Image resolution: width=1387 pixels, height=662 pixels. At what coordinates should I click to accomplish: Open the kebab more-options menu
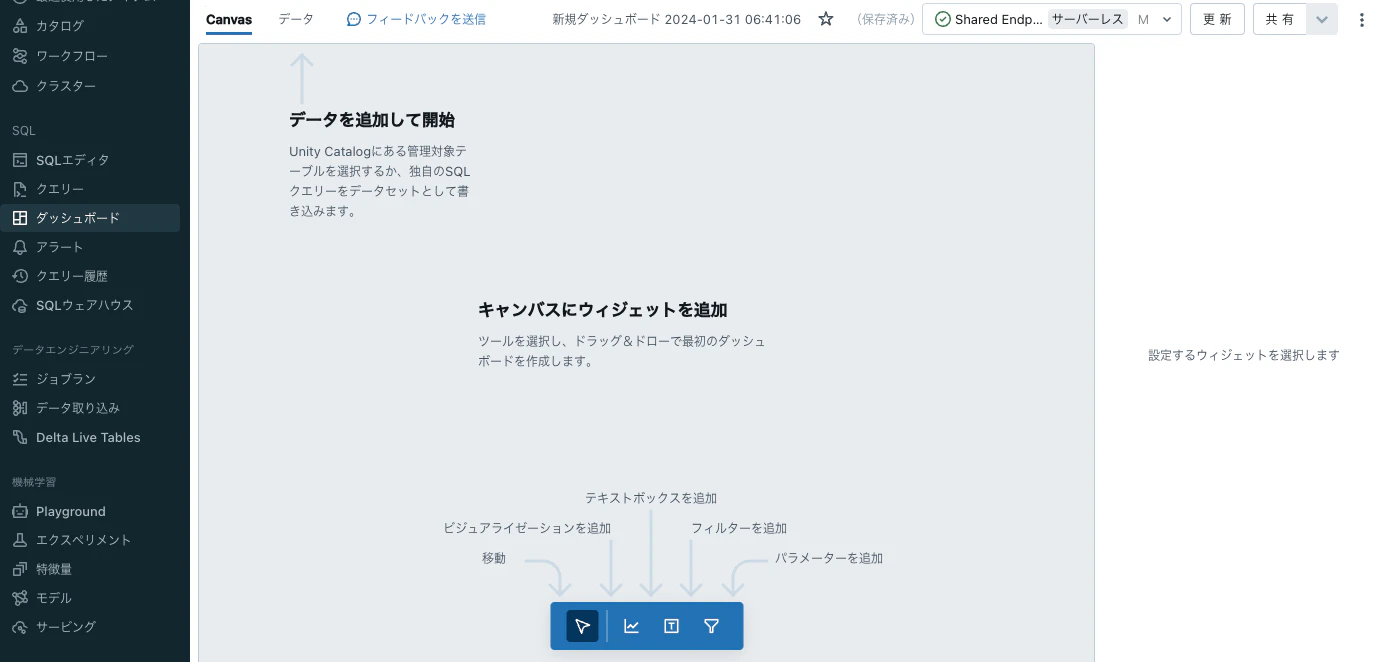pyautogui.click(x=1361, y=19)
